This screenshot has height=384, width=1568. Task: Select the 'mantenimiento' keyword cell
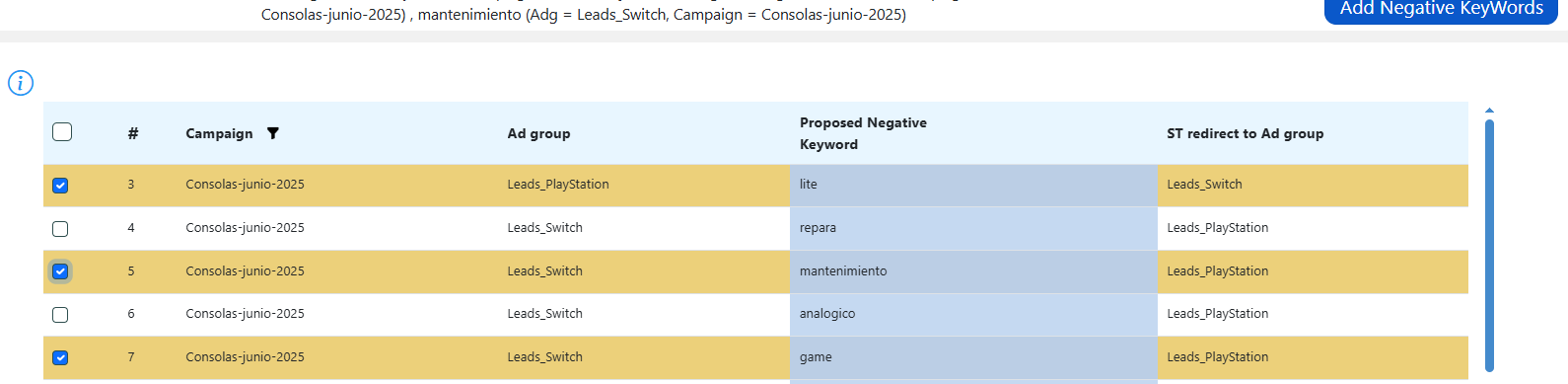[973, 271]
